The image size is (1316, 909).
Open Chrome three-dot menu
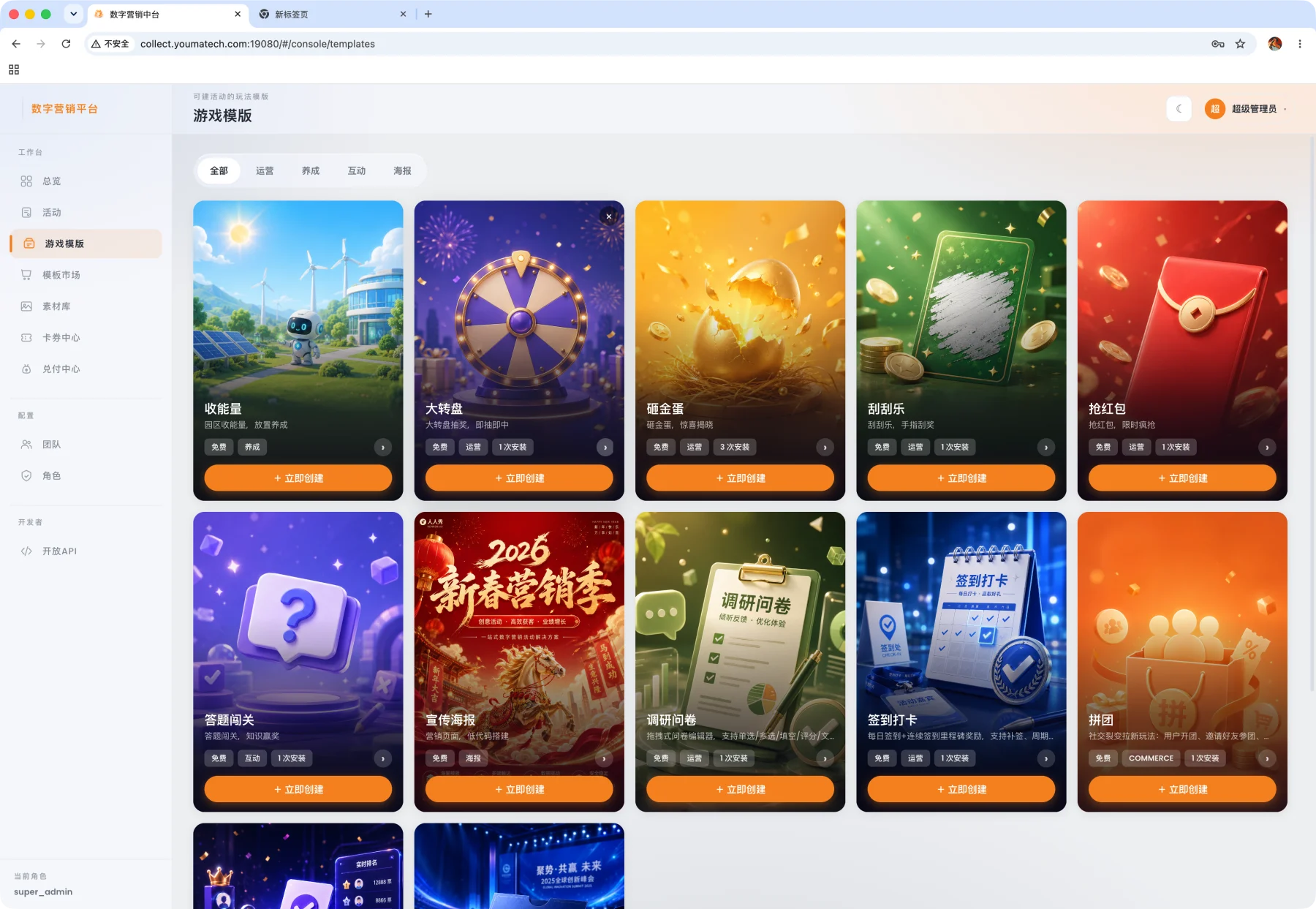click(x=1300, y=44)
